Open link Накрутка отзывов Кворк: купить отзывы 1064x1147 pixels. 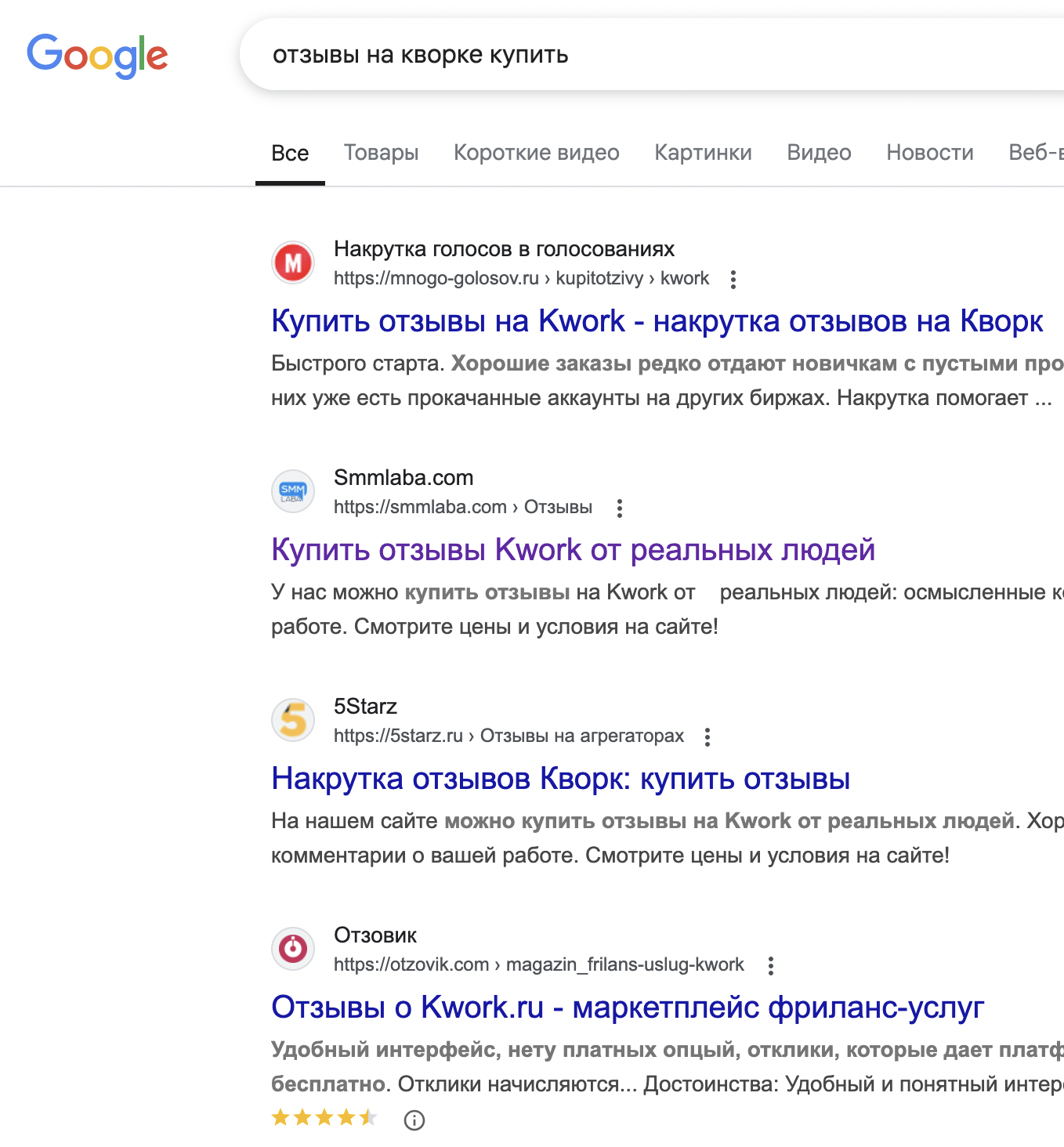coord(561,779)
